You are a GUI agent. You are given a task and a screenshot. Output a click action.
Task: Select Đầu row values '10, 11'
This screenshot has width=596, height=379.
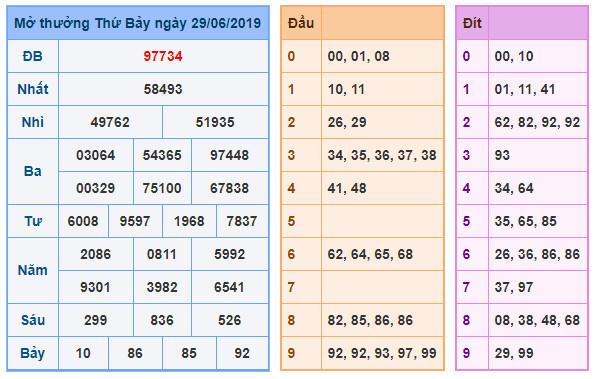346,89
